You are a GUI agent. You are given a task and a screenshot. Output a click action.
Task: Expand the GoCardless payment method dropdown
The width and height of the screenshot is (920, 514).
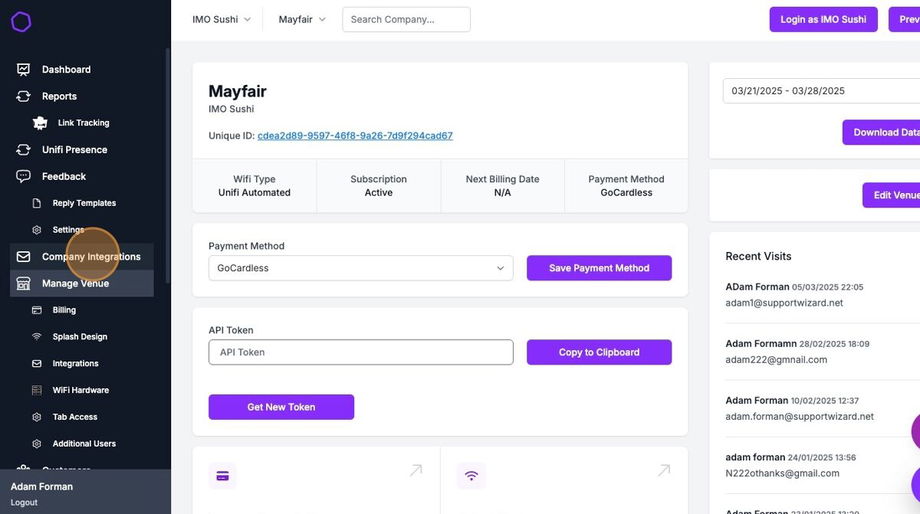pyautogui.click(x=360, y=268)
